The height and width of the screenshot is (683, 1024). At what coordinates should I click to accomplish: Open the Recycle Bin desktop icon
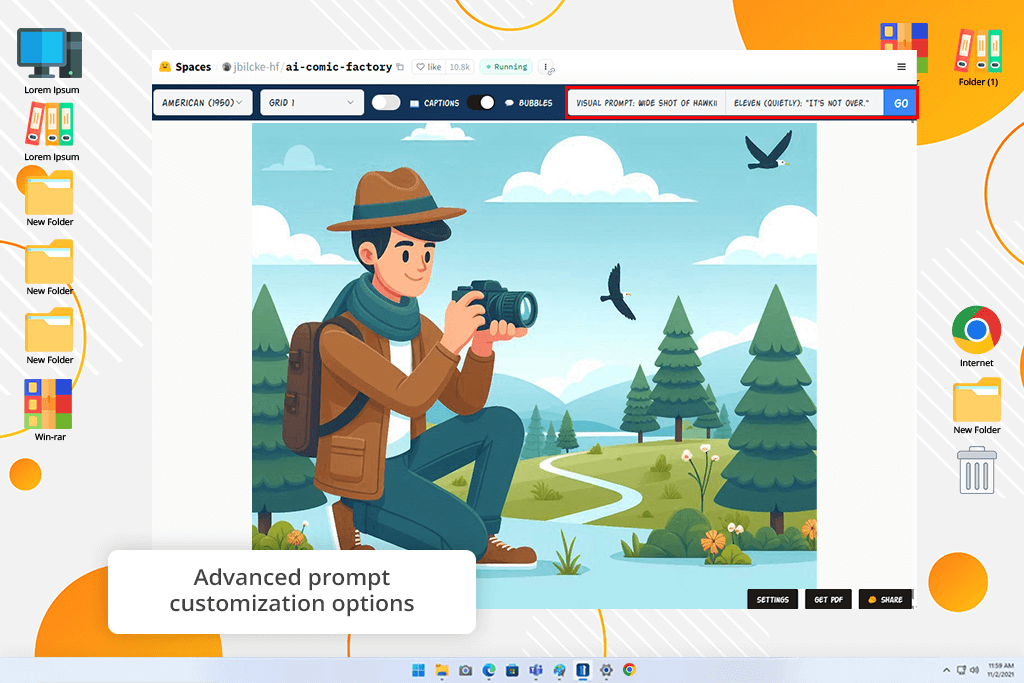(x=976, y=470)
